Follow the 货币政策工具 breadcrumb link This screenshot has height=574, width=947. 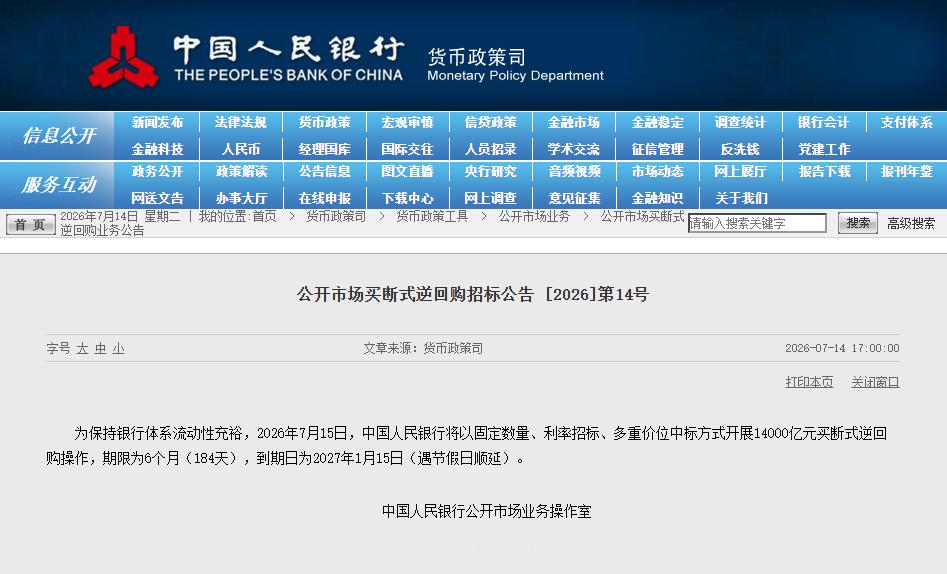432,216
